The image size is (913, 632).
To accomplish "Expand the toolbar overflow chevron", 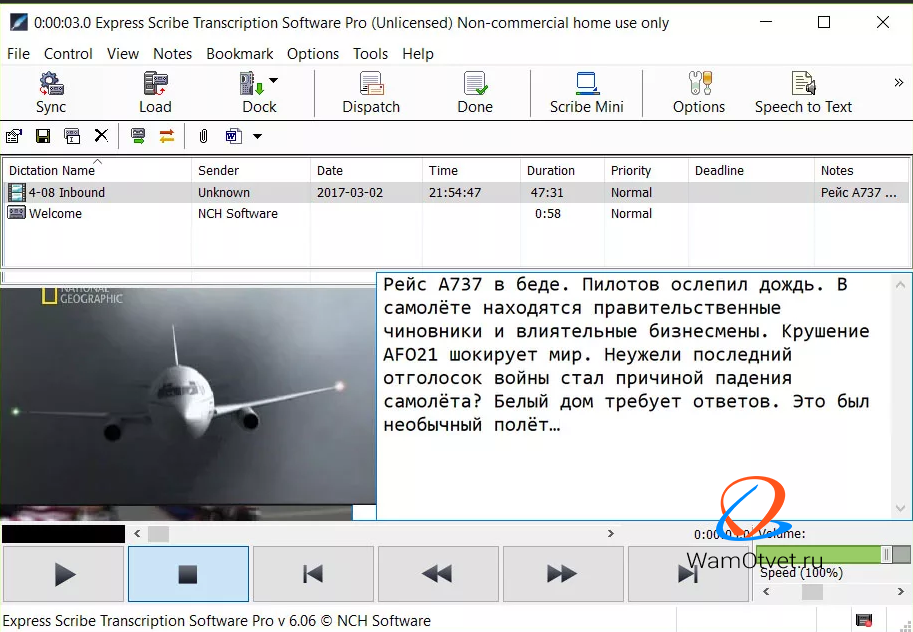I will click(x=898, y=84).
